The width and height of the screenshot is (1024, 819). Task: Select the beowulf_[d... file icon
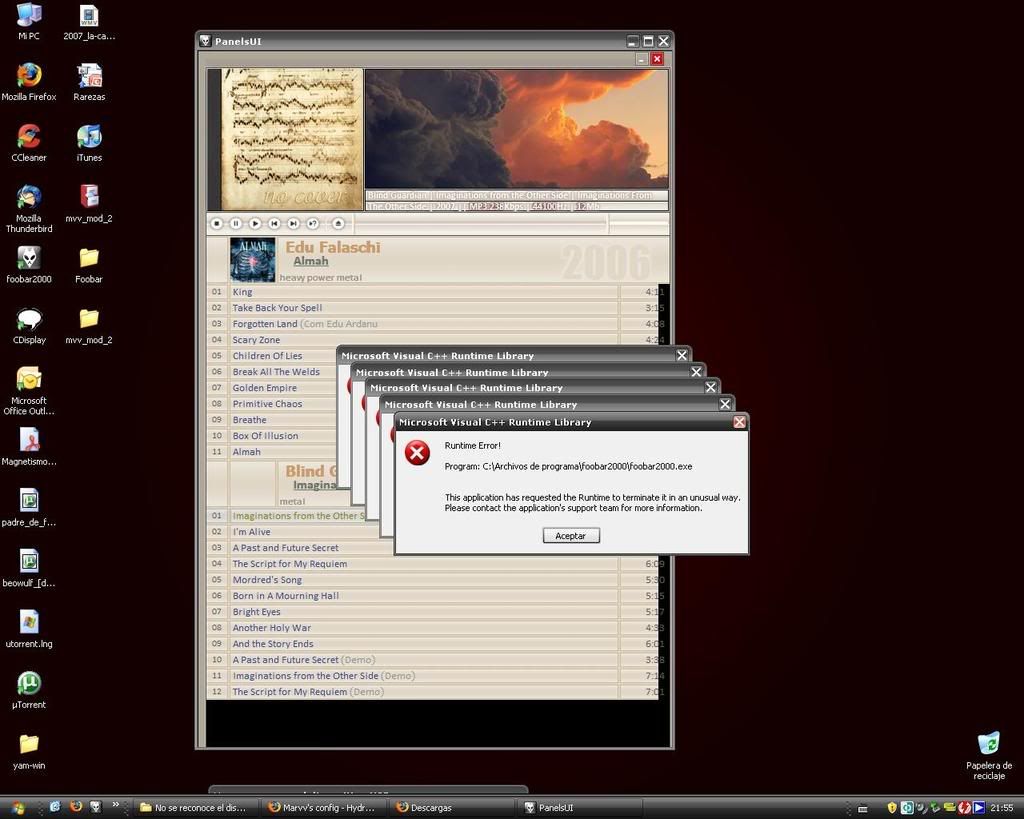point(29,569)
